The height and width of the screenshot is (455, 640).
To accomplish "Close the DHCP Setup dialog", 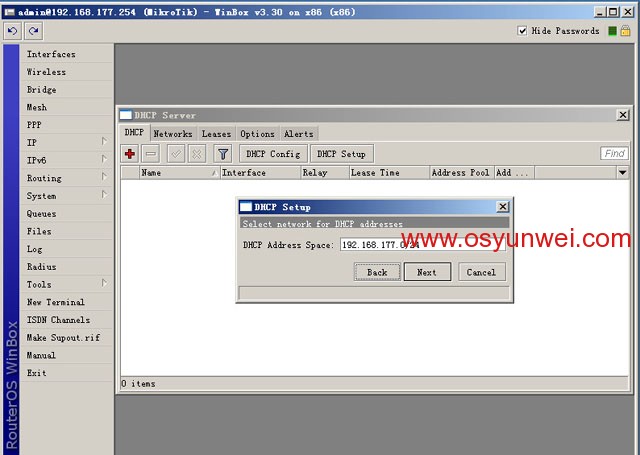I will [503, 207].
